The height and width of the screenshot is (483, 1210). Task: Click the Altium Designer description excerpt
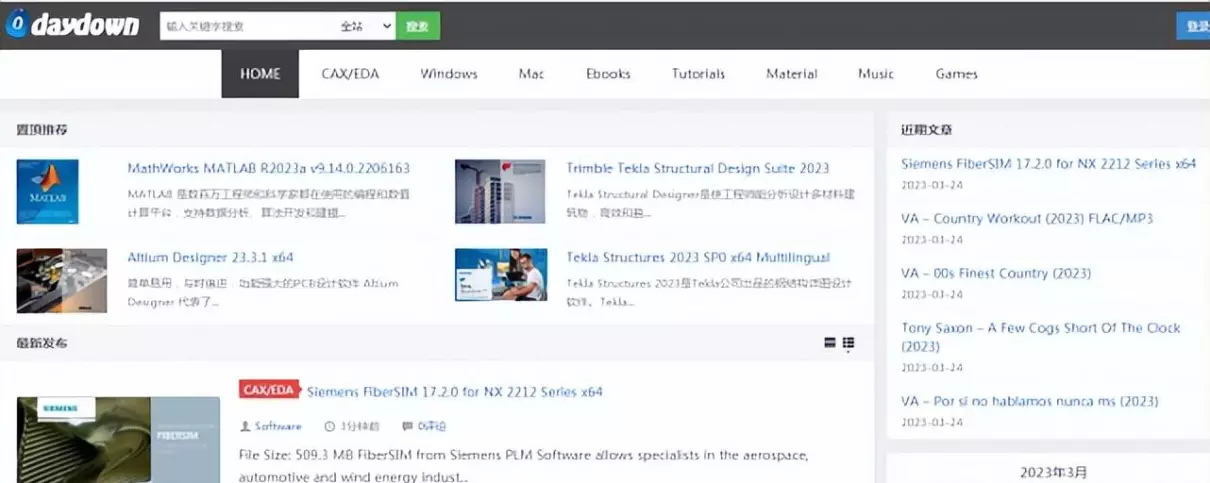pos(262,292)
